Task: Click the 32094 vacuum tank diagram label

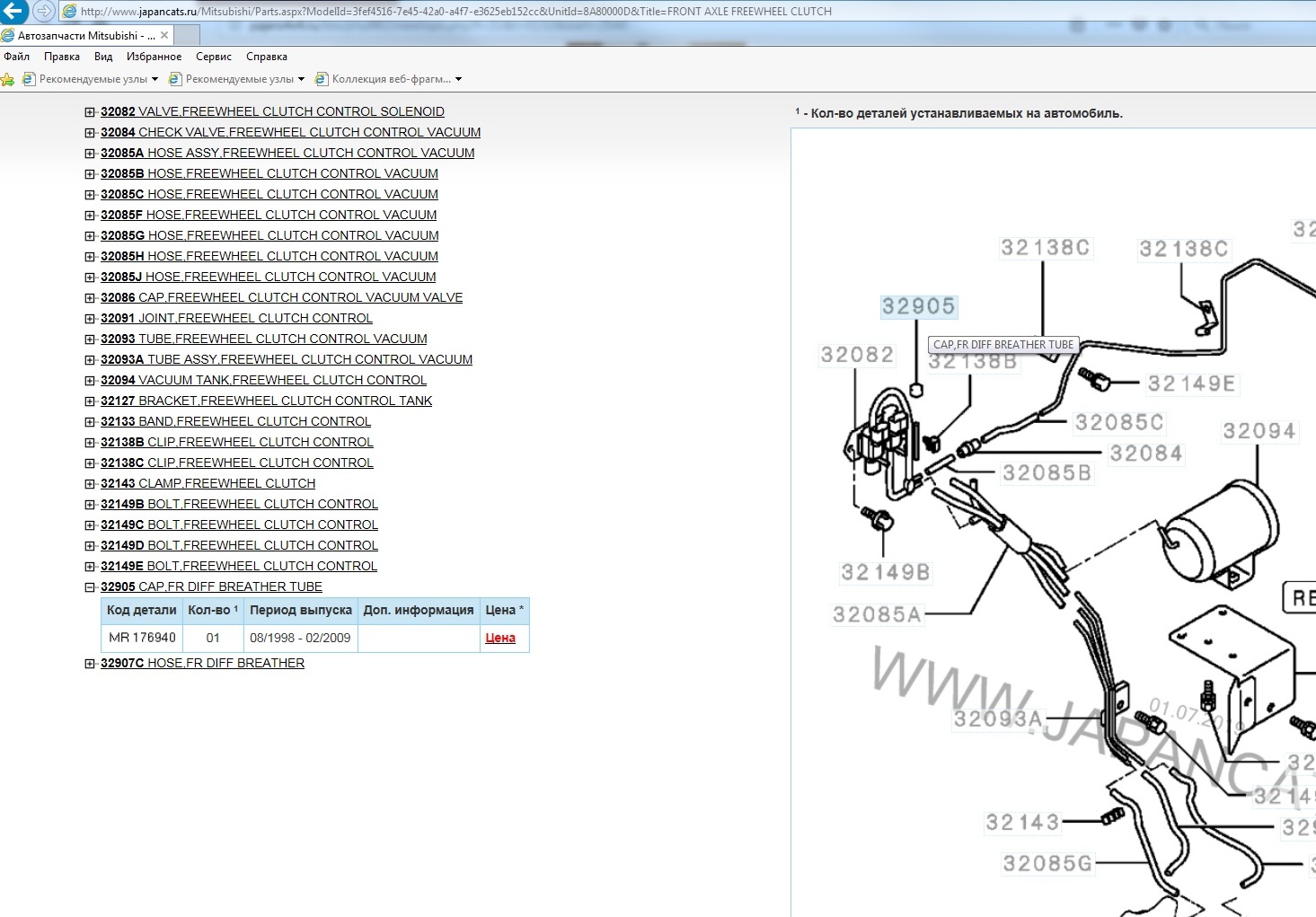Action: [1259, 431]
